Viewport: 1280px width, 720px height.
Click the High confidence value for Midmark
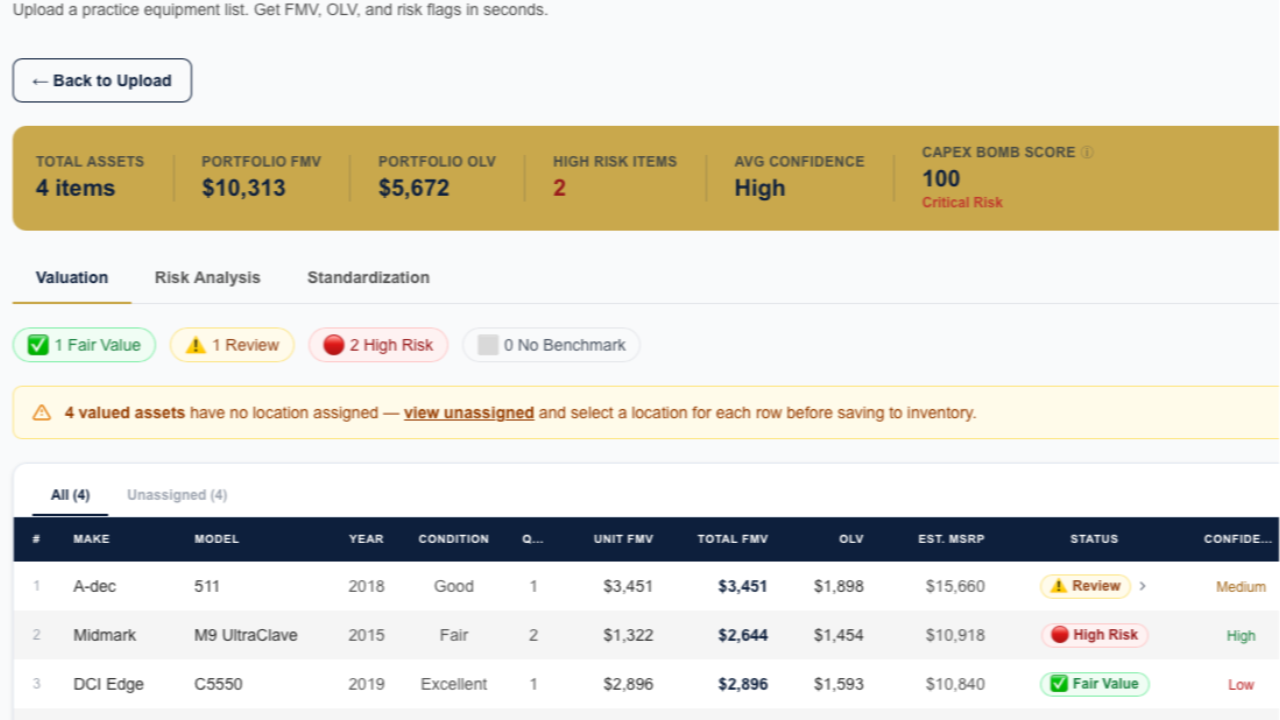(1241, 636)
